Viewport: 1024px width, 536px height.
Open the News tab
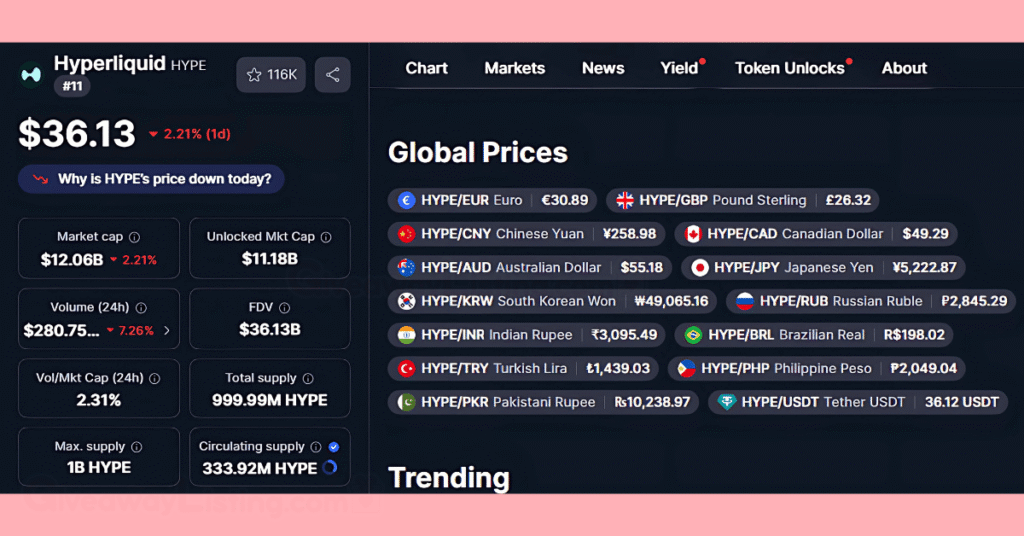pyautogui.click(x=603, y=68)
